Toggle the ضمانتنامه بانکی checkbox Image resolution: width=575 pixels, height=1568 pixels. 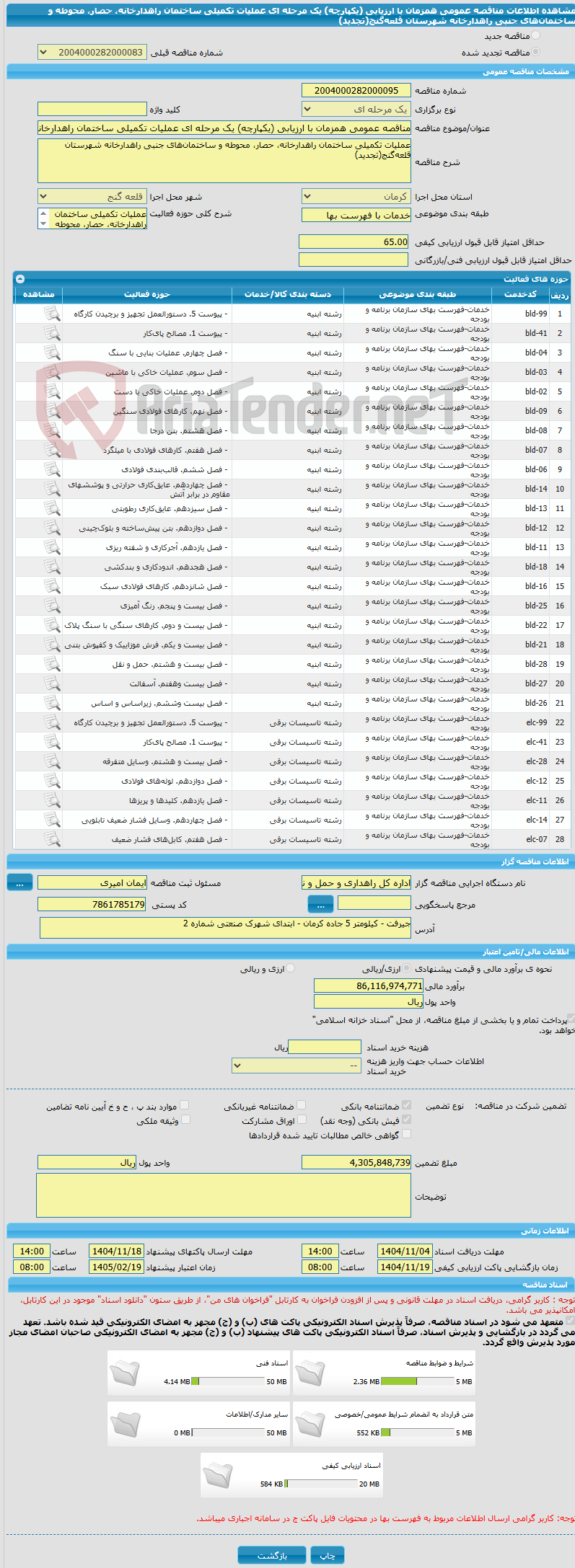coord(407,1105)
